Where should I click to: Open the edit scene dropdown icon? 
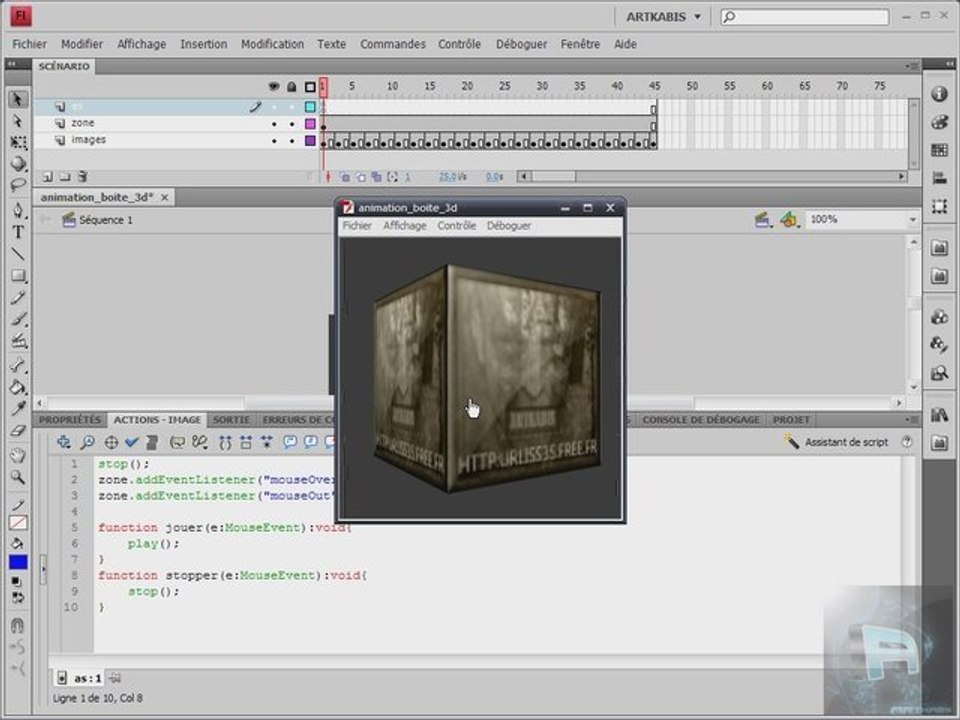click(x=762, y=219)
